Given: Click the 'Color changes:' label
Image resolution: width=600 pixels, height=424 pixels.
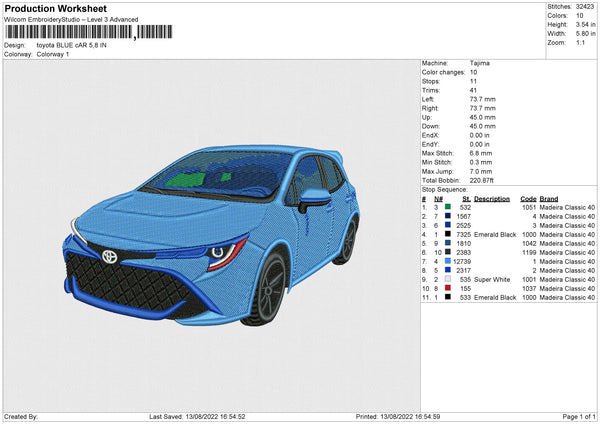Looking at the screenshot, I should coord(443,72).
